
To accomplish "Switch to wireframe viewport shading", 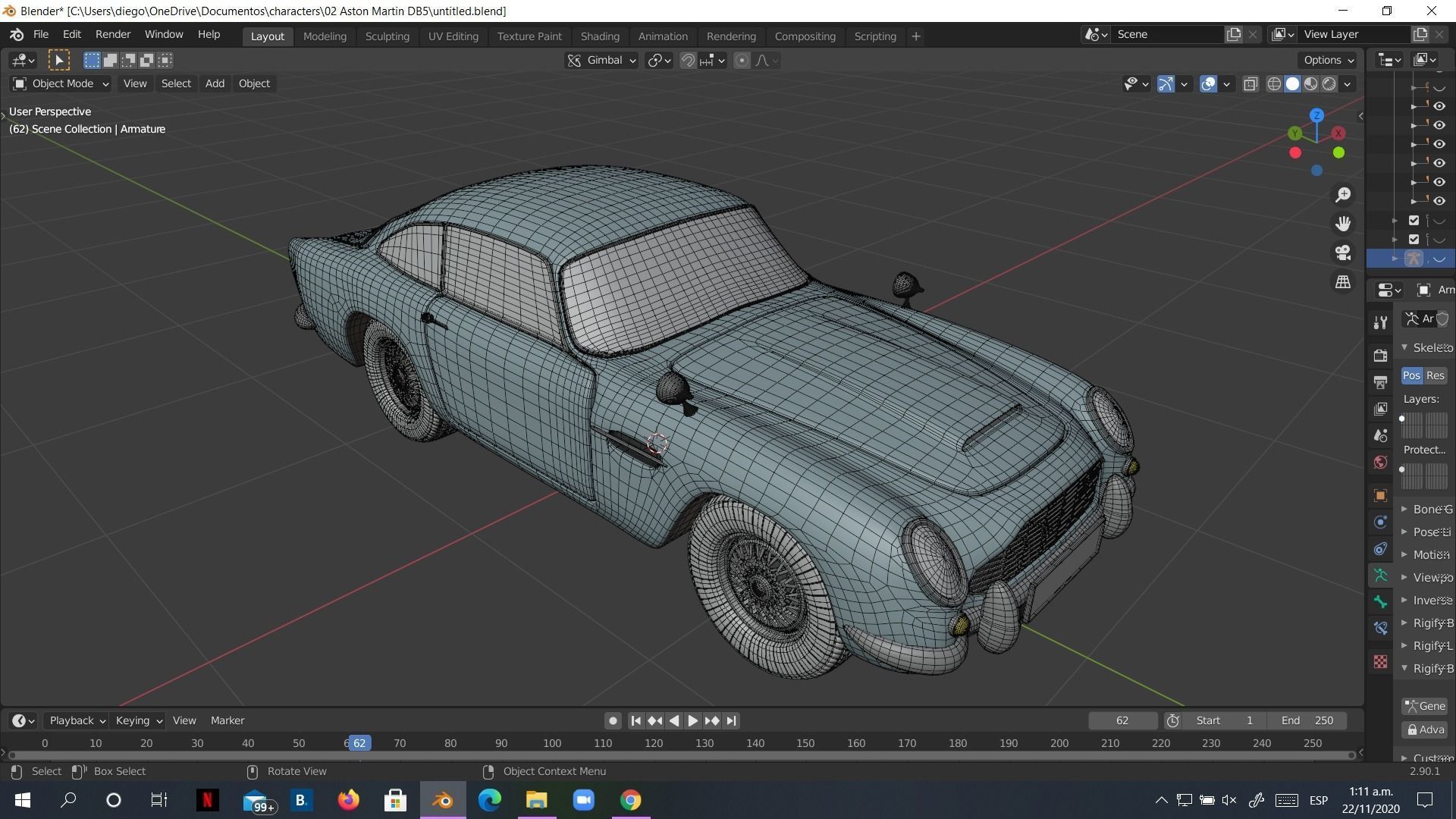I will coord(1275,83).
